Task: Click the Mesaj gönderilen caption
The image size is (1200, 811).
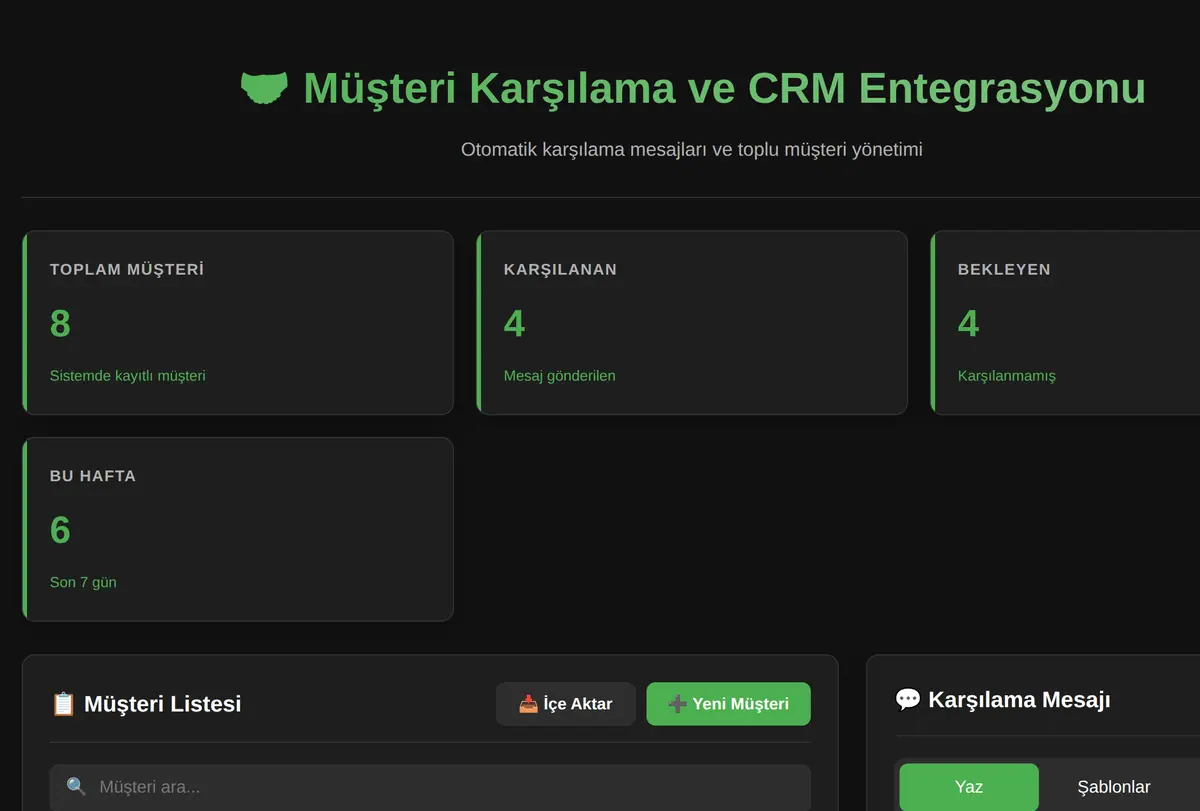Action: [560, 376]
